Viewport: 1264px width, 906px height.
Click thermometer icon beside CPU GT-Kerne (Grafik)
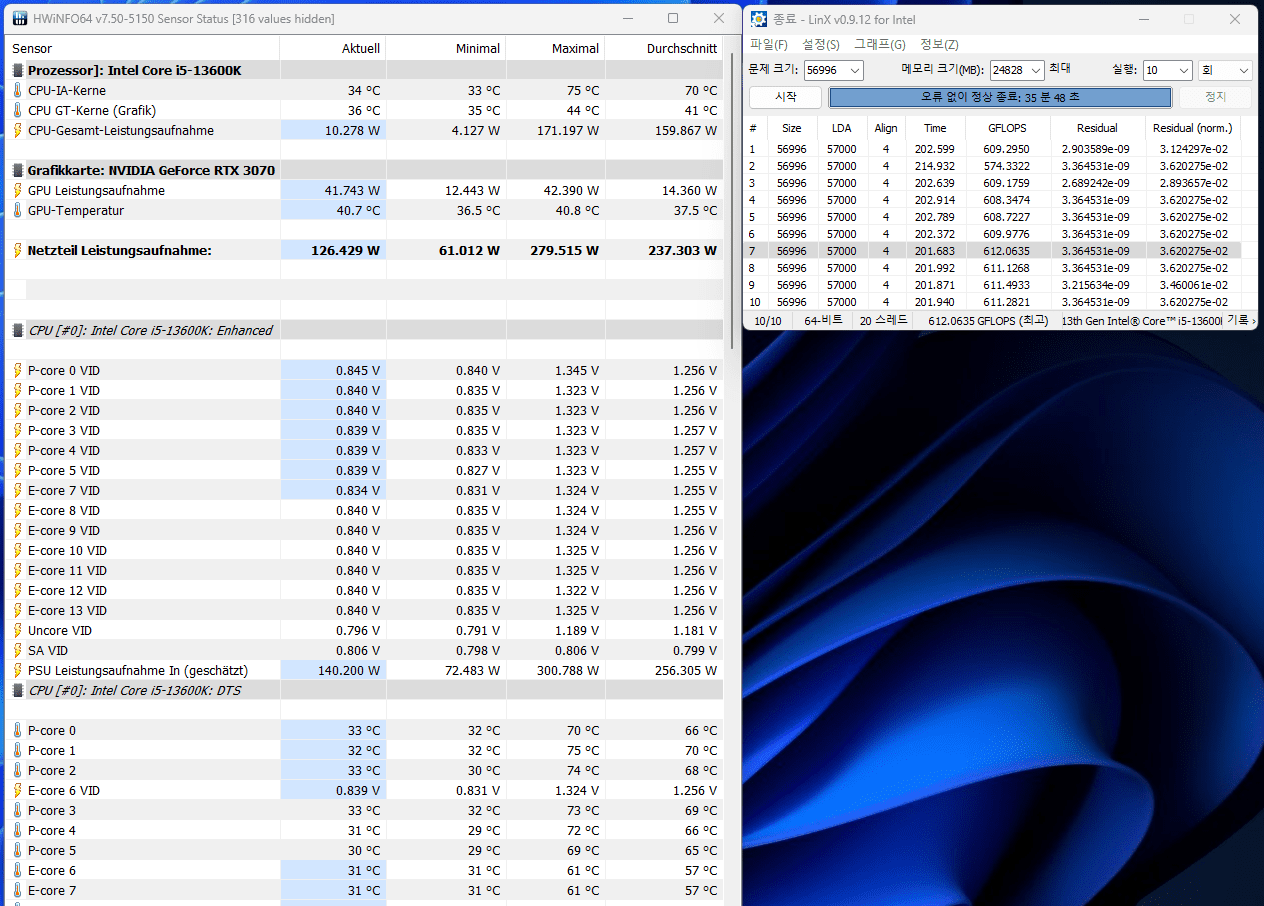pyautogui.click(x=17, y=110)
